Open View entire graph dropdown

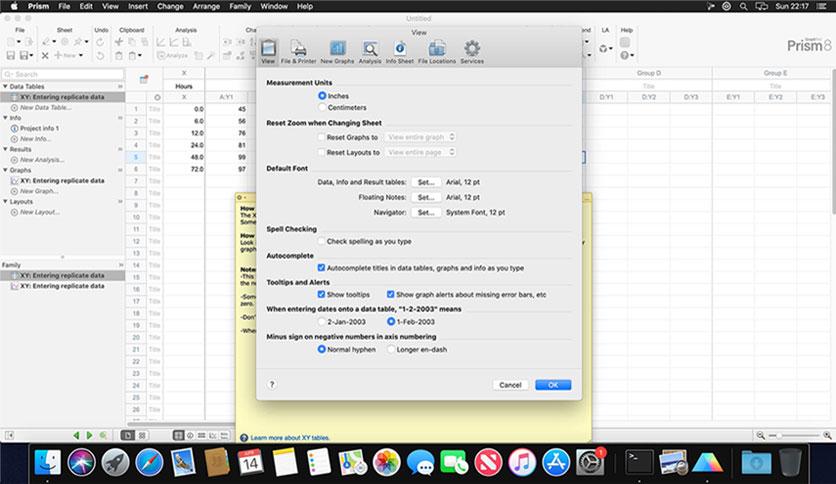click(421, 137)
